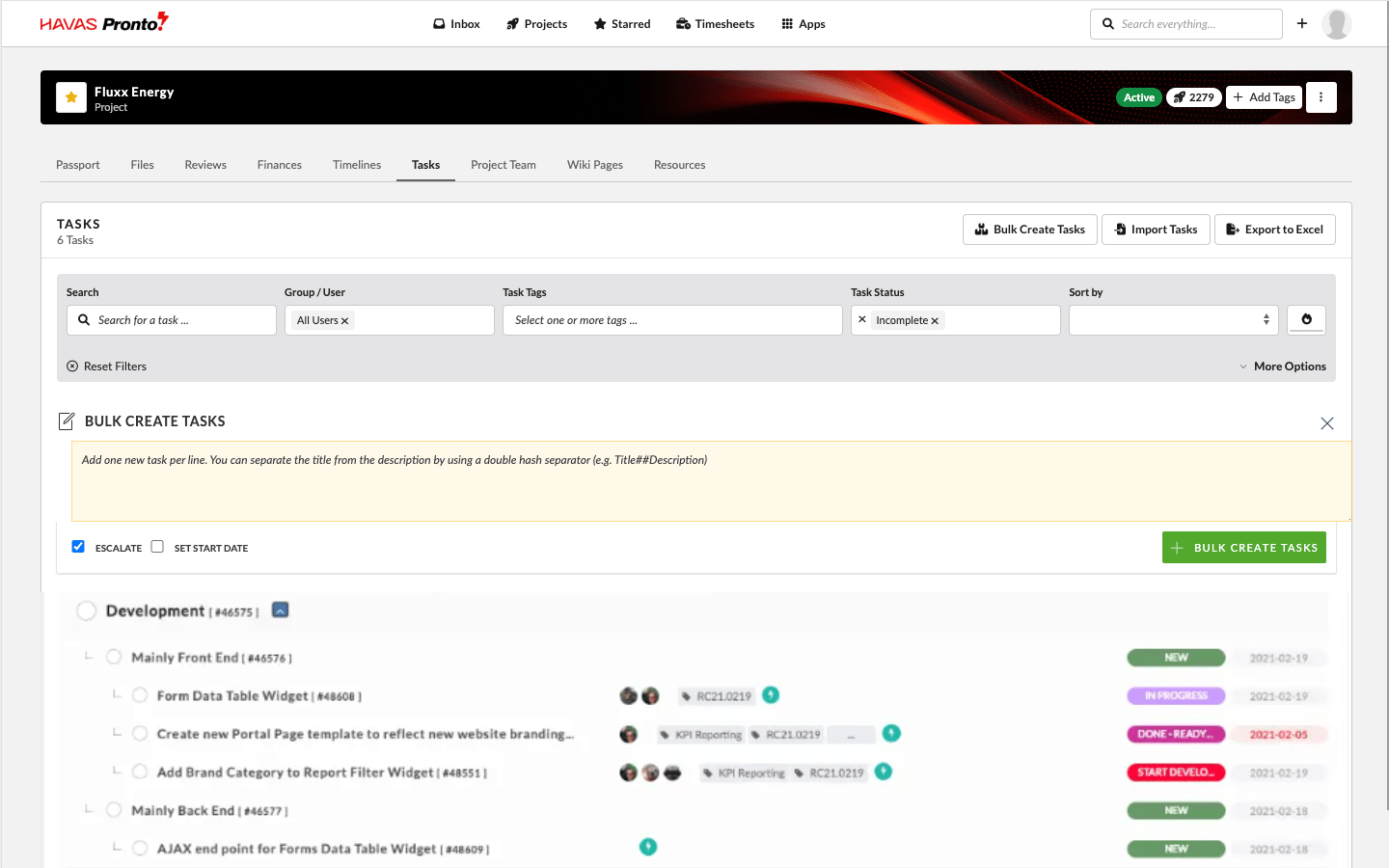The height and width of the screenshot is (868, 1389).
Task: Click assignee avatars on Add Brand Category row
Action: click(650, 773)
